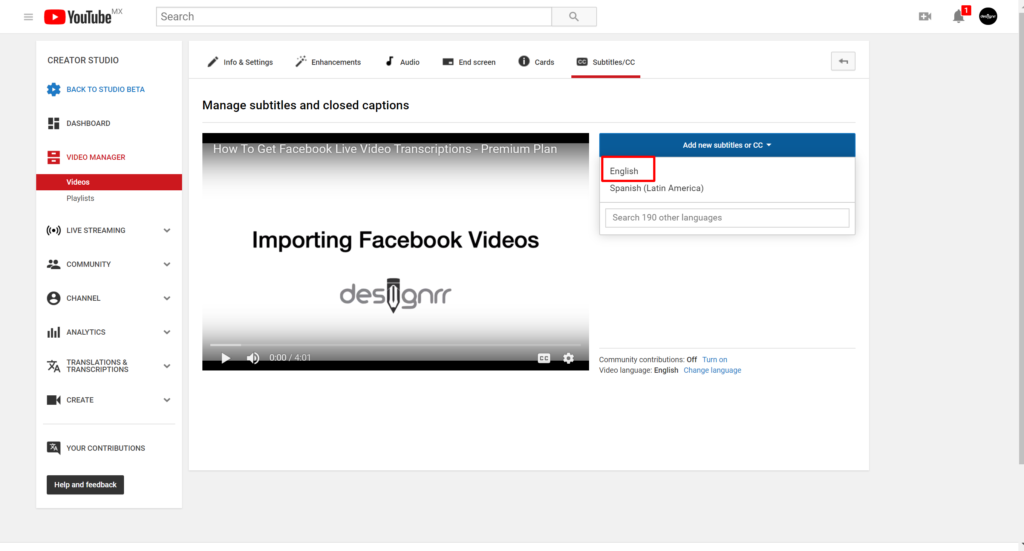Click the return arrow button
Image resolution: width=1024 pixels, height=551 pixels.
click(x=843, y=61)
